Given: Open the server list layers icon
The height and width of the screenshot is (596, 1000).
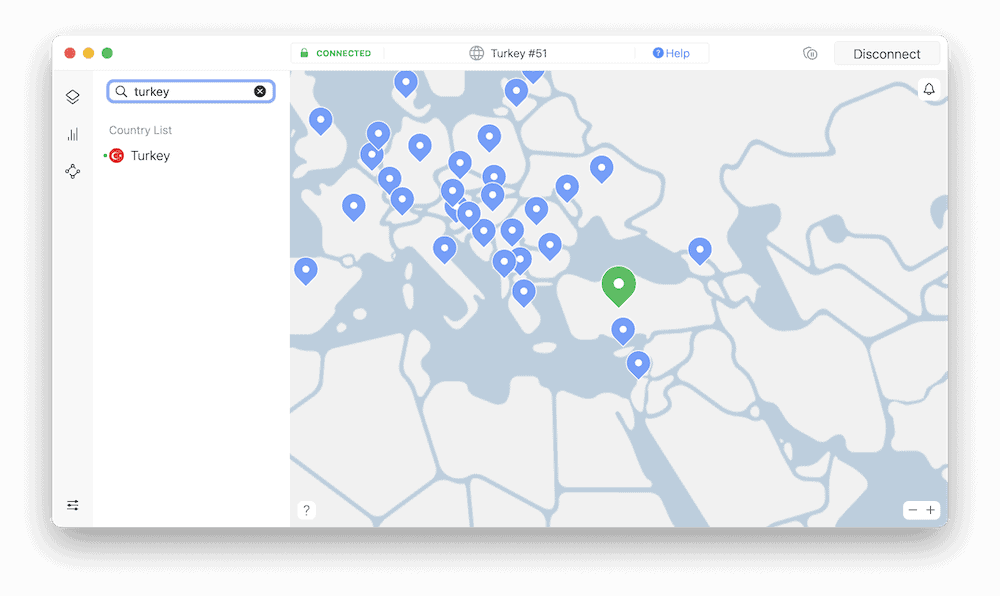Looking at the screenshot, I should point(72,97).
